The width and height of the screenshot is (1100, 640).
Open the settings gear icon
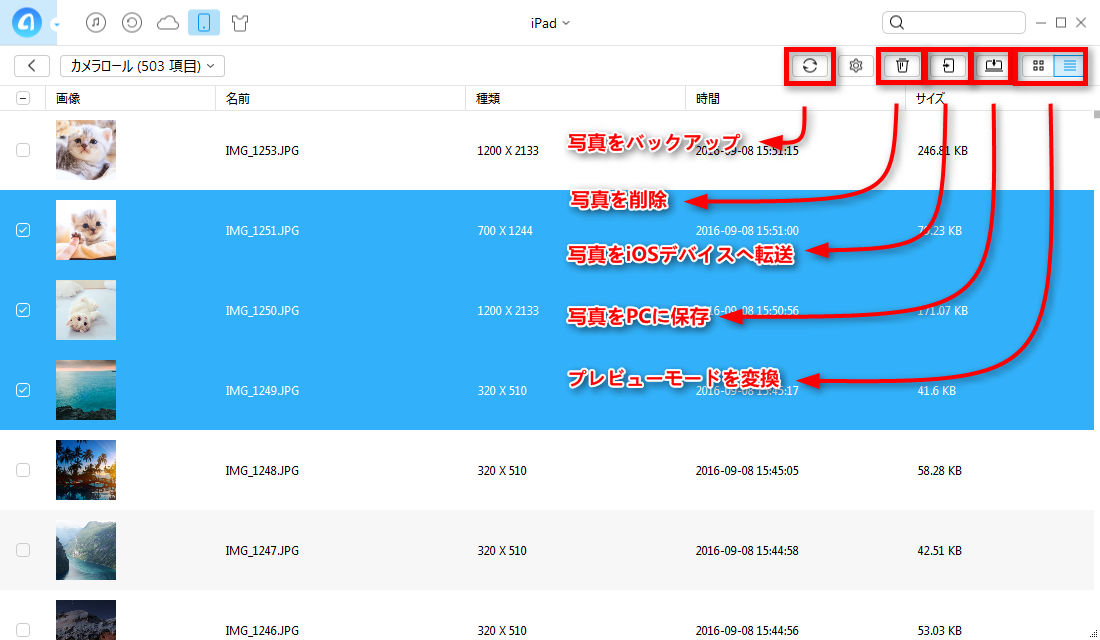(x=856, y=66)
